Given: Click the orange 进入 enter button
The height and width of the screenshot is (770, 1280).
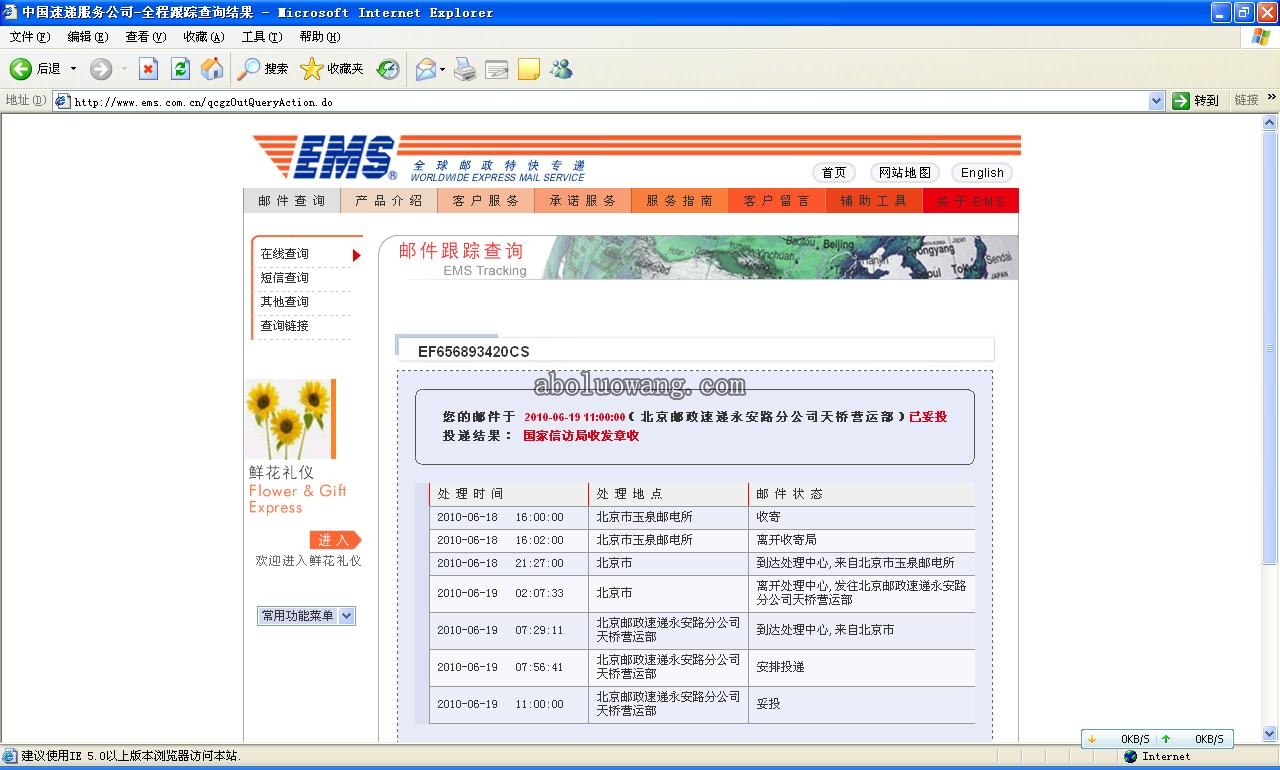Looking at the screenshot, I should 335,540.
